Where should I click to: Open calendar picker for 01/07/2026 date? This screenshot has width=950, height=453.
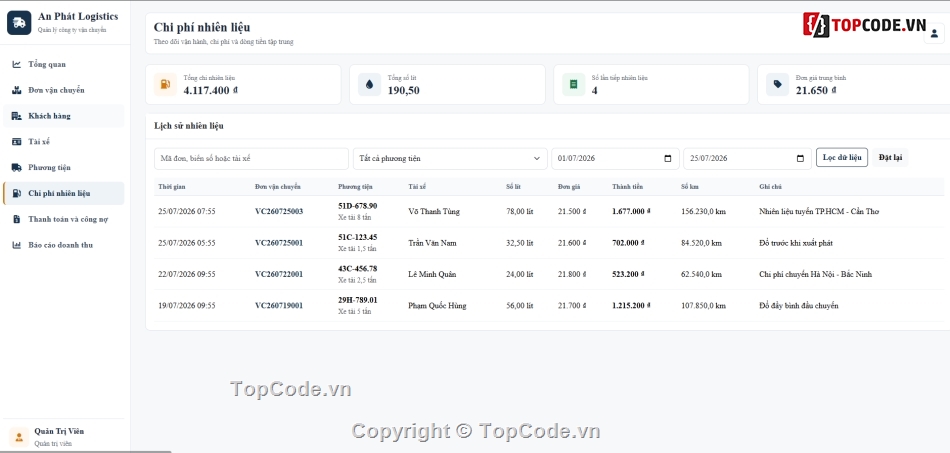click(668, 159)
